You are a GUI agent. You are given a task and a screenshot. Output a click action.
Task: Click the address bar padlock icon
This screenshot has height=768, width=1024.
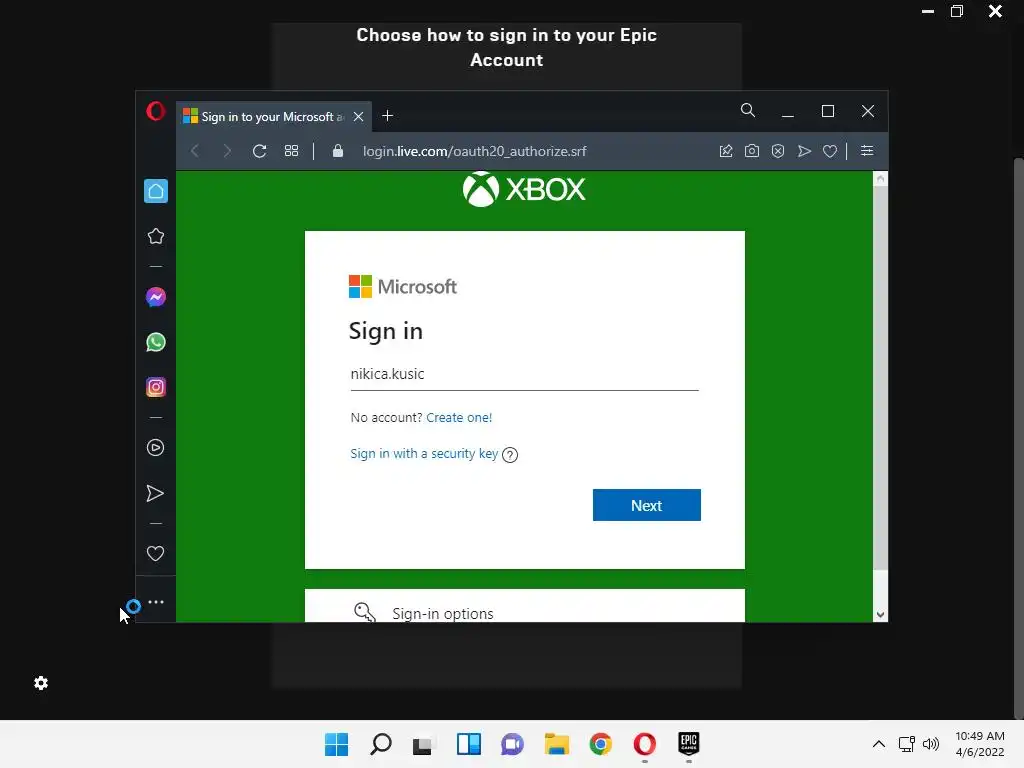(338, 151)
